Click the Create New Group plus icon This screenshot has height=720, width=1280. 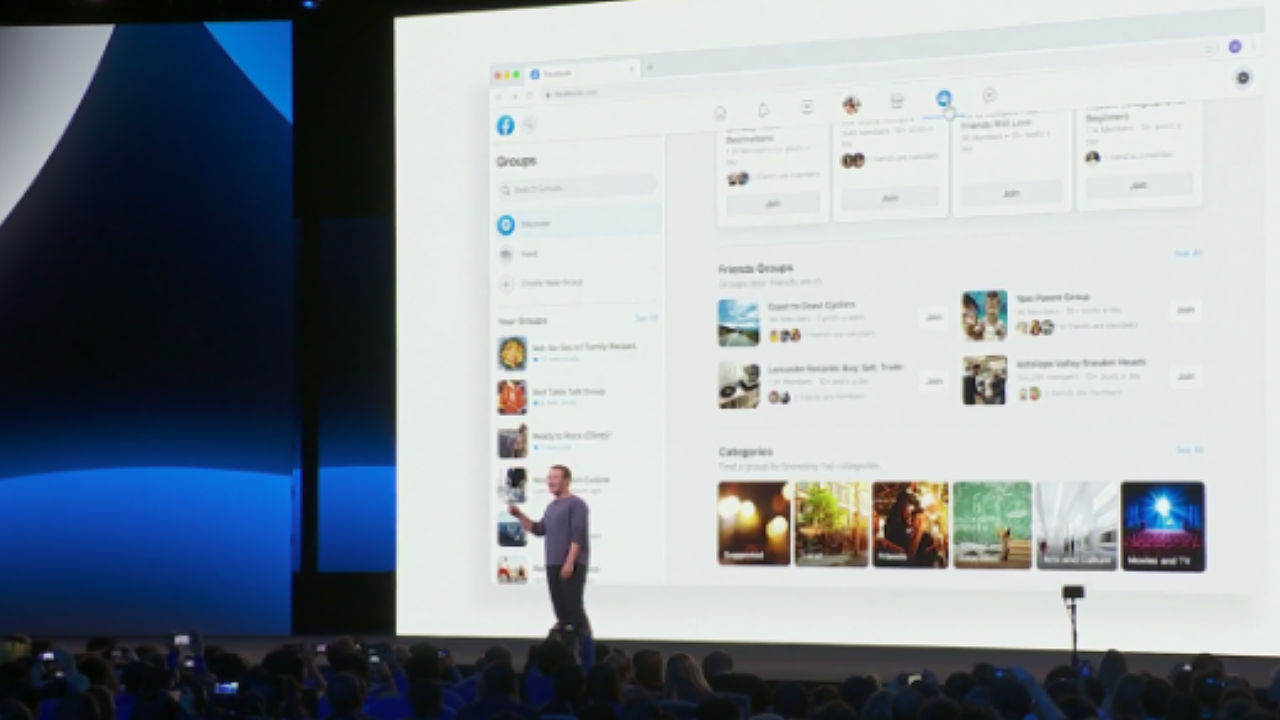pos(506,283)
